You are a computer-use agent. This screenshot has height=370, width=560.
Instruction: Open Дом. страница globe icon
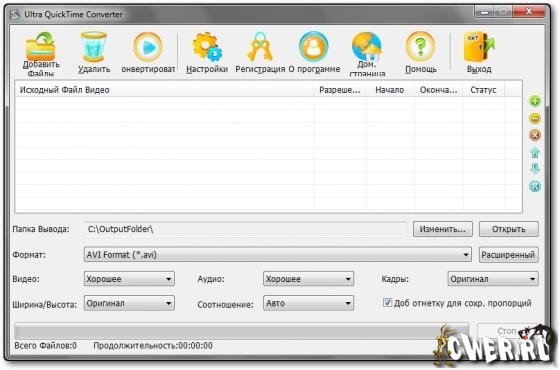pos(367,46)
